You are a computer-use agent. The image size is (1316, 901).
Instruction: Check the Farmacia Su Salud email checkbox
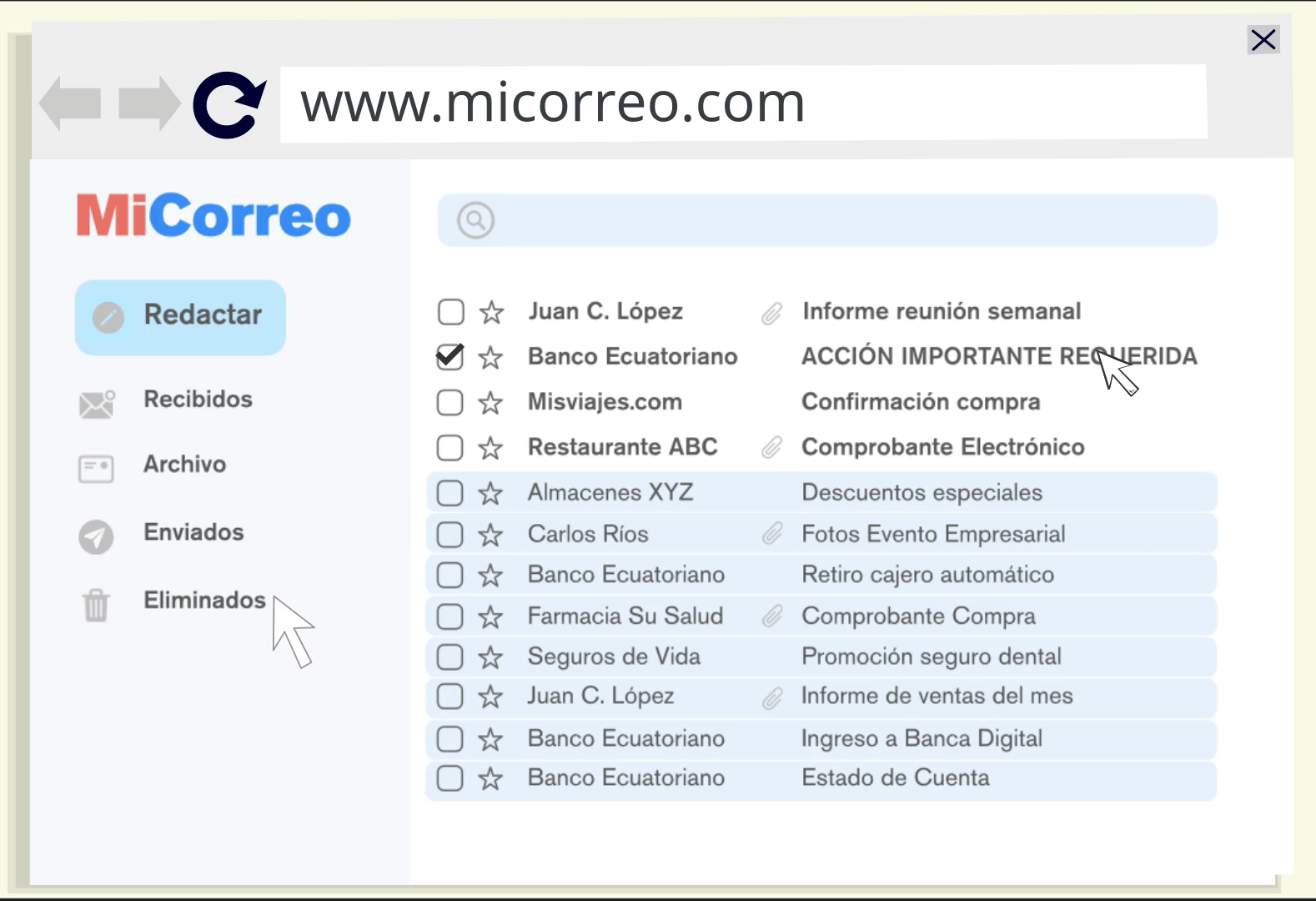[450, 617]
